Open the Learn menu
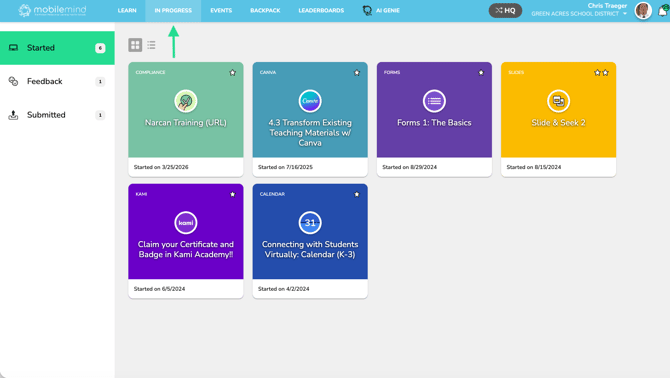The height and width of the screenshot is (378, 670). point(127,11)
